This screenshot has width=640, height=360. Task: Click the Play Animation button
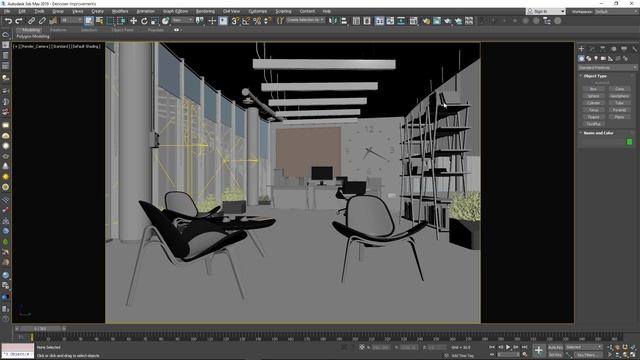tap(508, 347)
